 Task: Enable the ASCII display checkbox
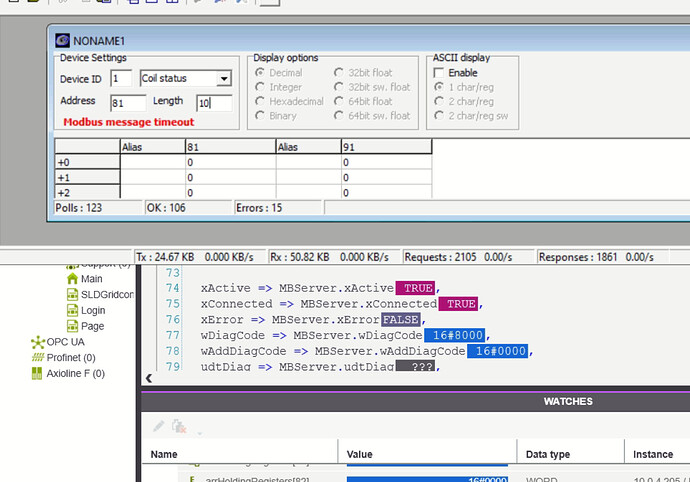click(x=439, y=73)
